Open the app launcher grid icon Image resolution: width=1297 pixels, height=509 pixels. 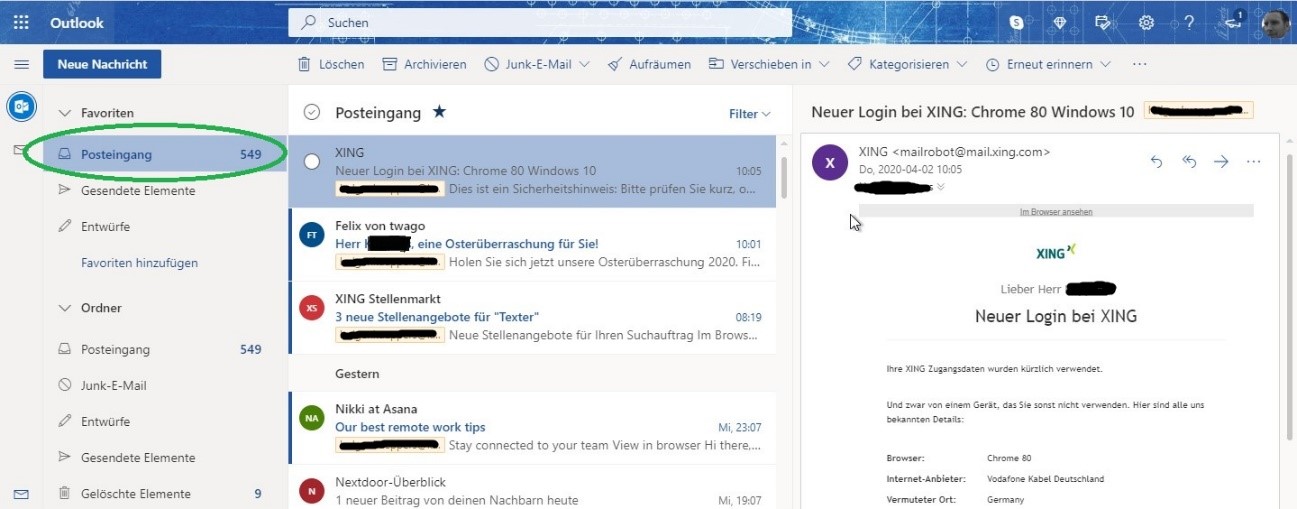pyautogui.click(x=21, y=22)
